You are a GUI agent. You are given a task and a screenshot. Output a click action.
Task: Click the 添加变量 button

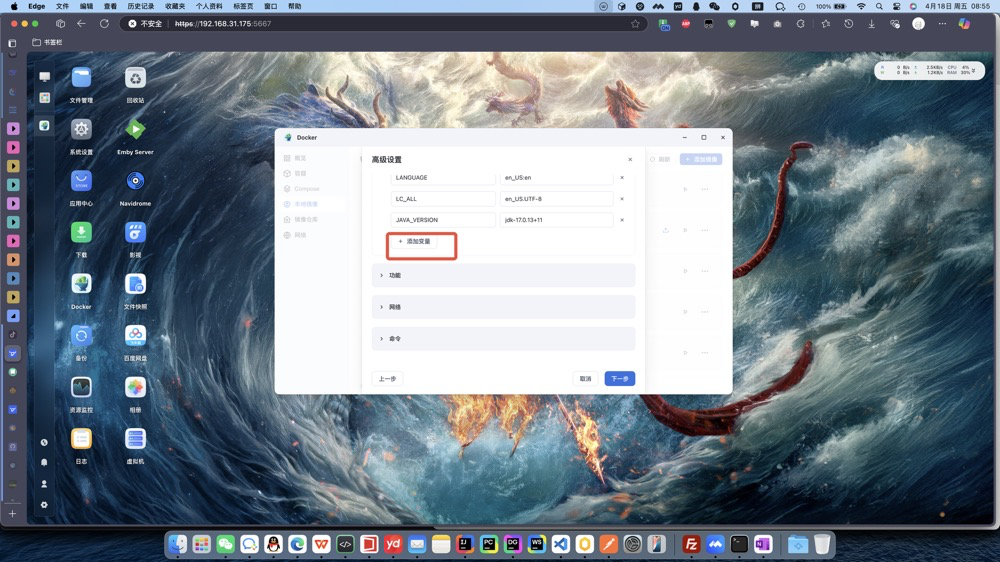415,241
